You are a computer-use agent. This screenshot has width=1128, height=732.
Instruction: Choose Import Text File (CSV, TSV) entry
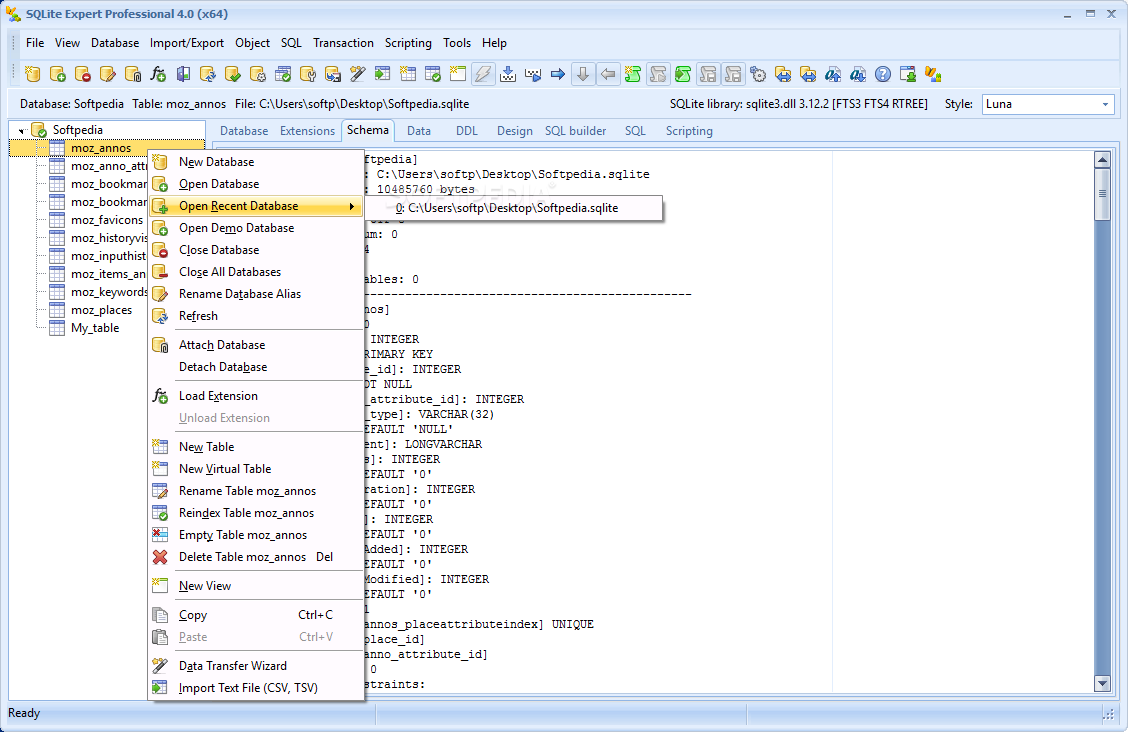[x=256, y=688]
